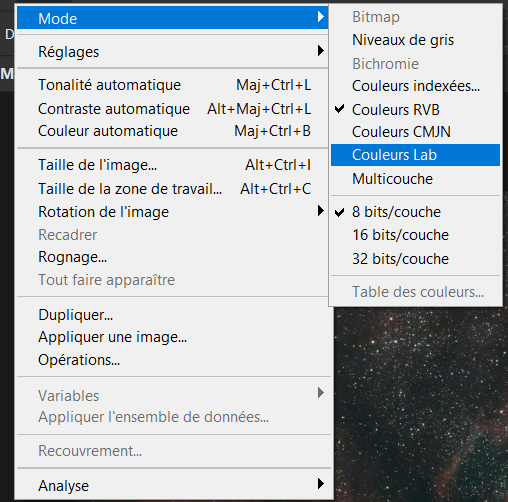Image resolution: width=508 pixels, height=502 pixels.
Task: Open Appliquer une image dialog
Action: coord(174,337)
